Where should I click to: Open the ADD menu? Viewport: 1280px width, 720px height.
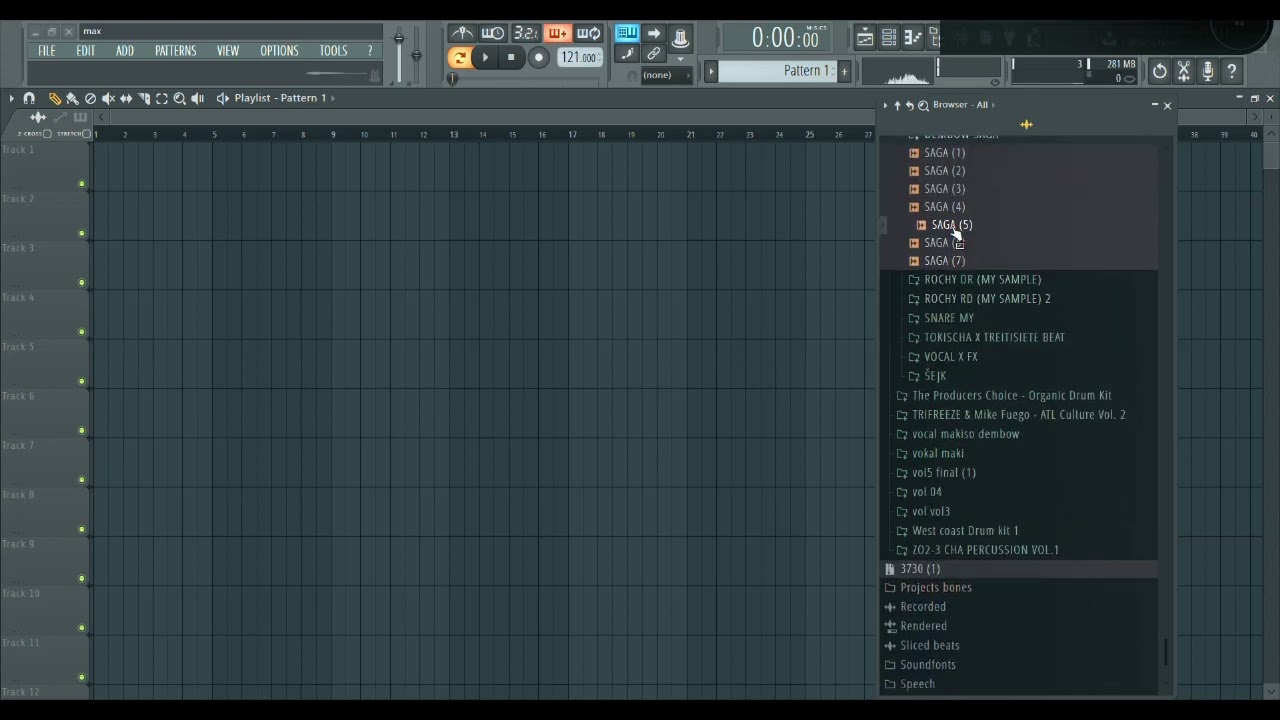(x=125, y=51)
